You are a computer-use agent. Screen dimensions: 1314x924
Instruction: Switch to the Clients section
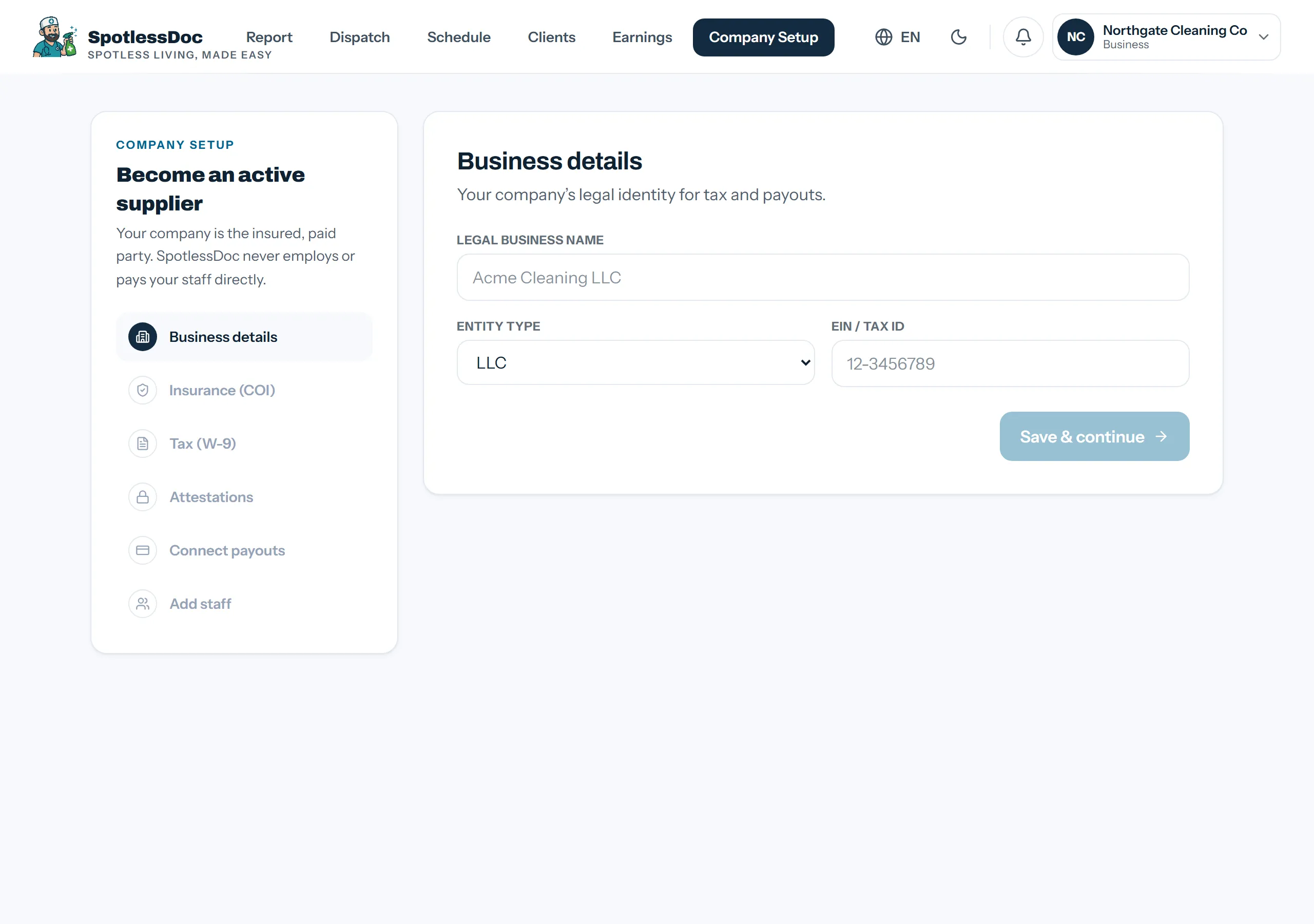[551, 37]
